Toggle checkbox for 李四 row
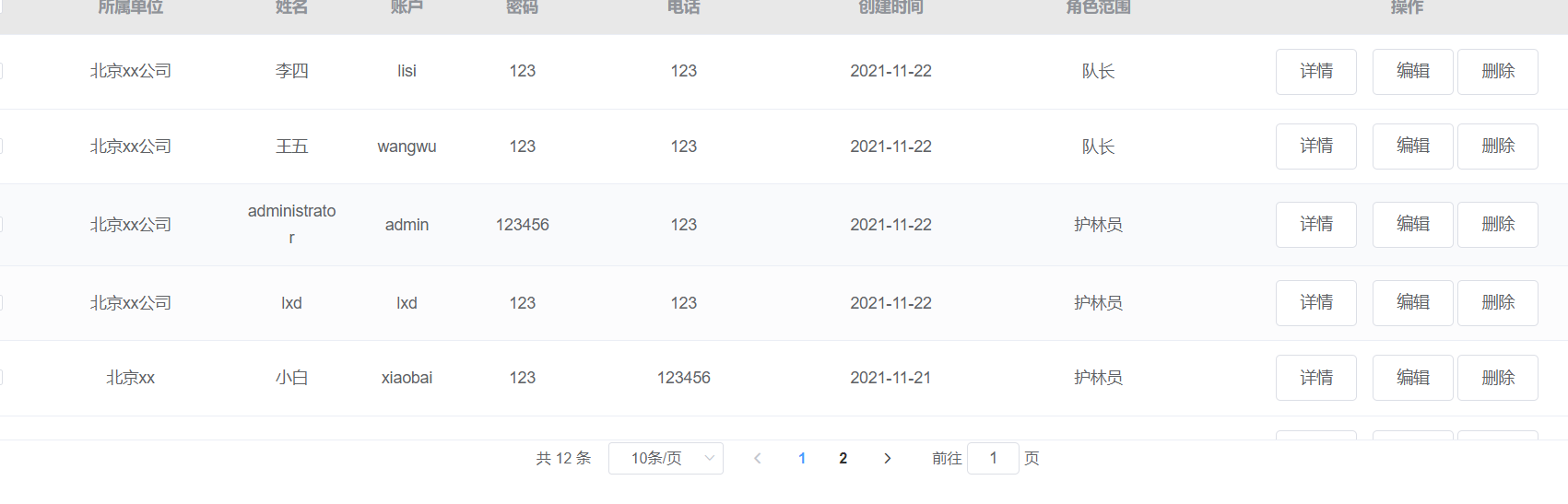This screenshot has width=1568, height=504. click(x=0, y=71)
